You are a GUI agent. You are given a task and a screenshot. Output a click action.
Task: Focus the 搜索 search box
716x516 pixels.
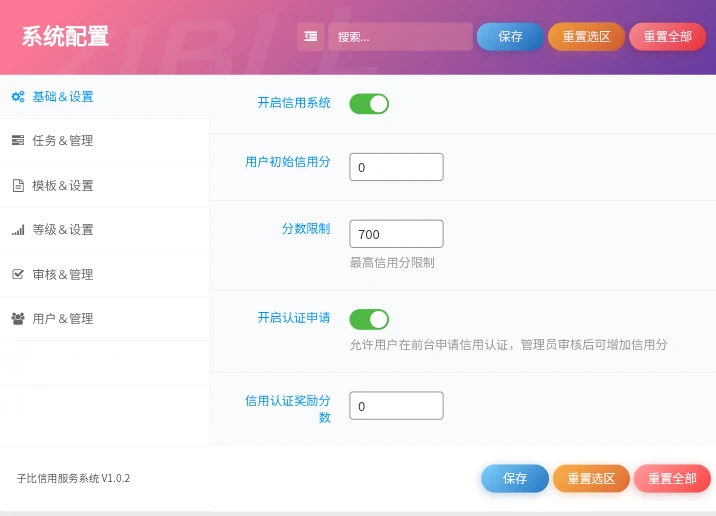coord(400,37)
